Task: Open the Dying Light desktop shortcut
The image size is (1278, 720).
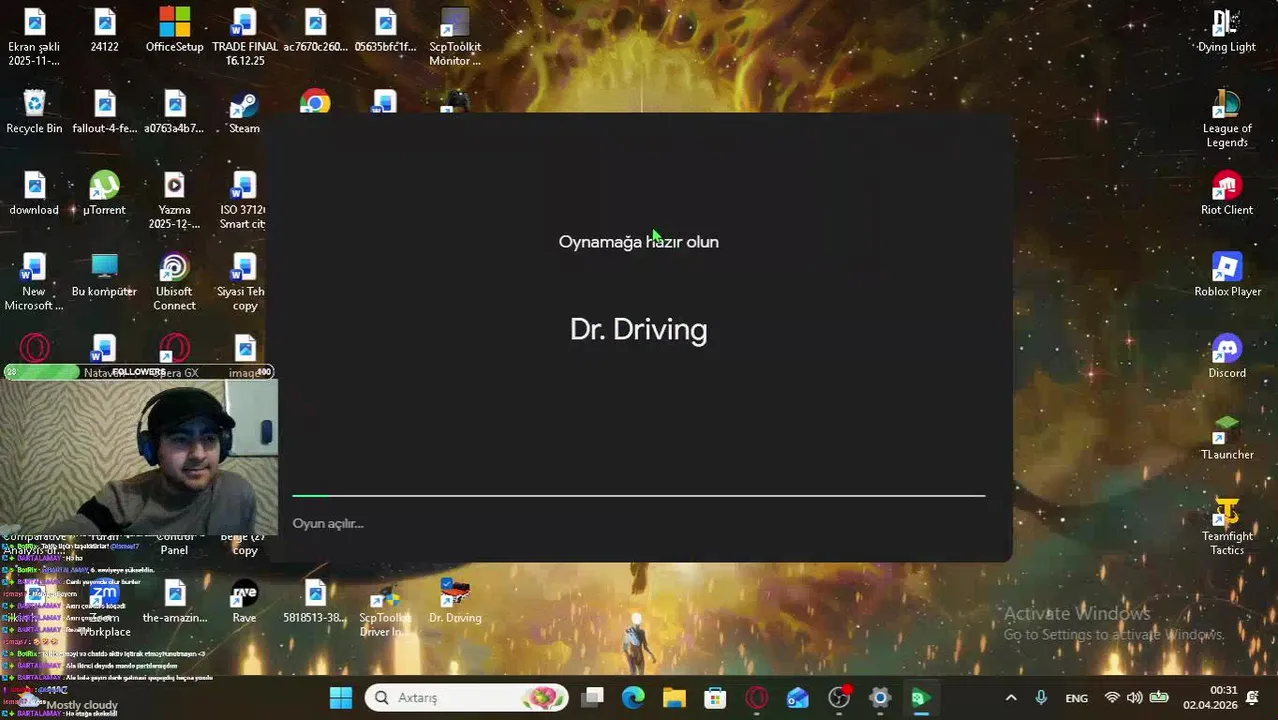Action: tap(1227, 32)
